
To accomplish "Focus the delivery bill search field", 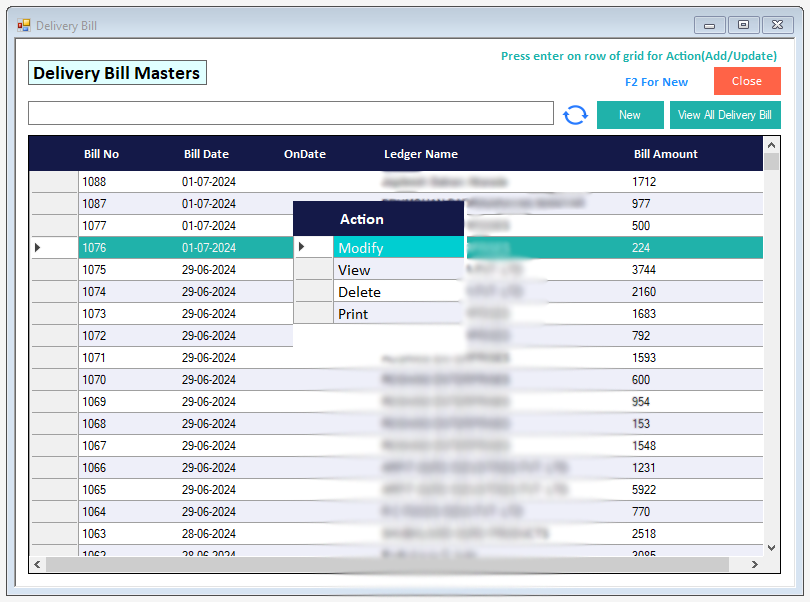I will click(290, 113).
